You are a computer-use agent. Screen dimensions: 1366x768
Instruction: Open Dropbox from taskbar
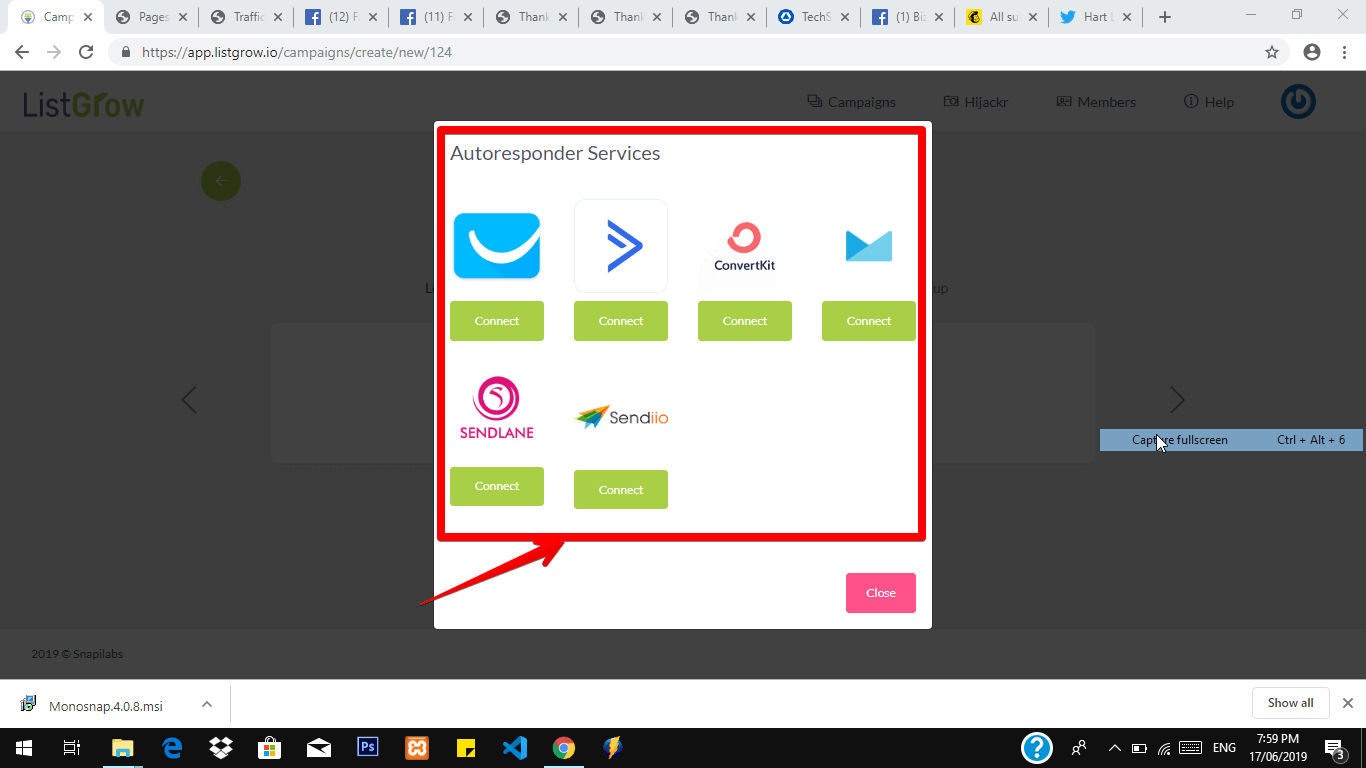pos(221,747)
